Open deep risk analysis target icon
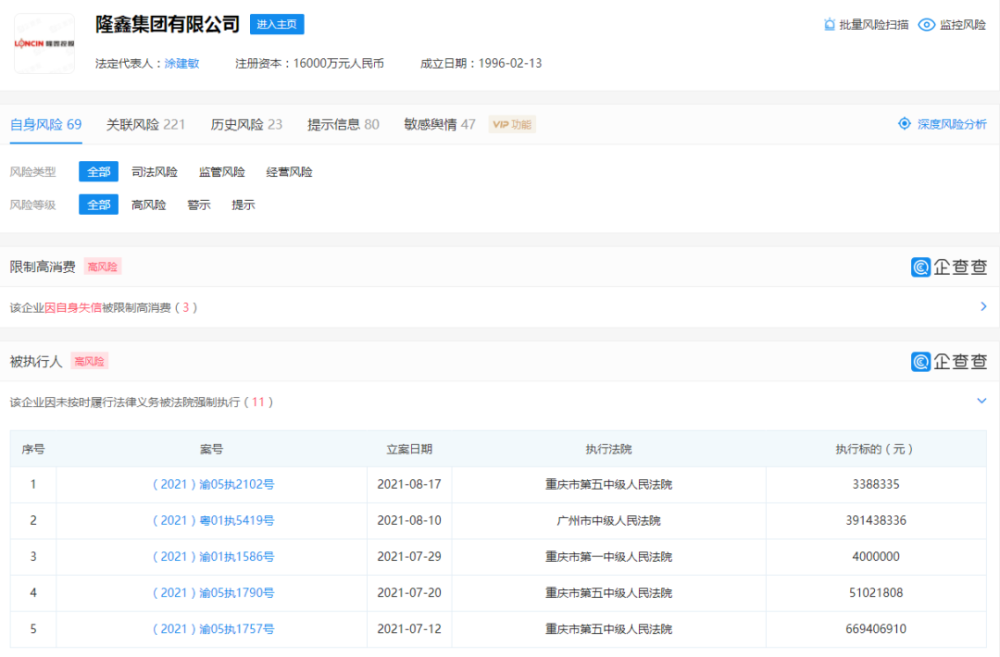This screenshot has width=1000, height=657. [904, 124]
